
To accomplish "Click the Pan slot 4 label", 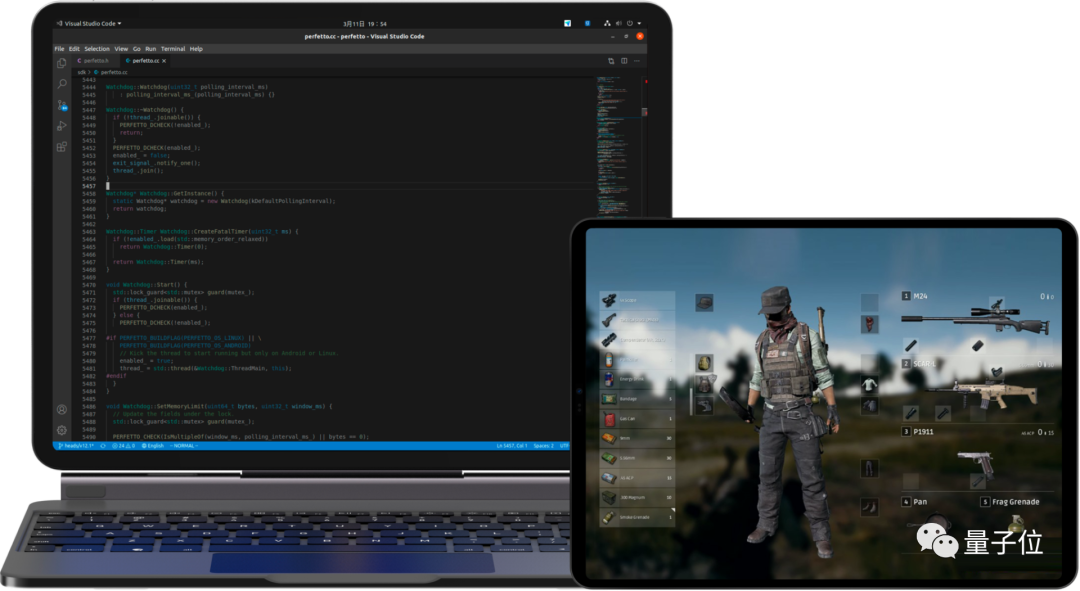I will tap(915, 501).
